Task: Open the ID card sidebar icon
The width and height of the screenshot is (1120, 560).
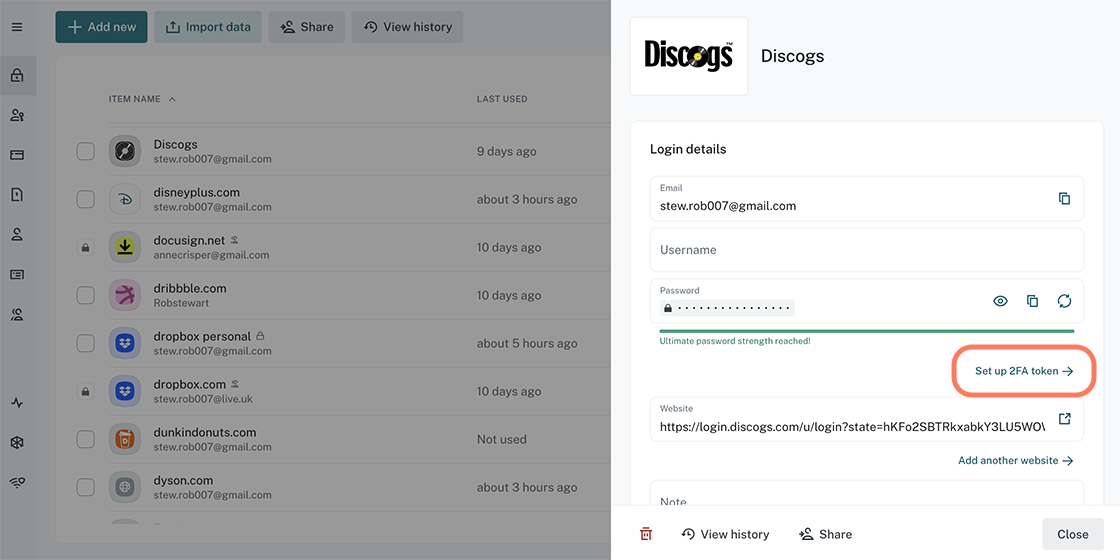Action: (17, 274)
